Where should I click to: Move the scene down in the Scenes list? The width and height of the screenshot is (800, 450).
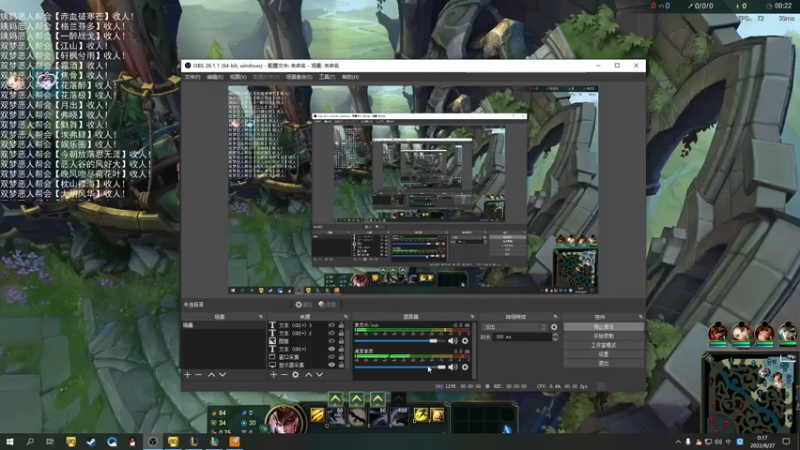(x=222, y=374)
